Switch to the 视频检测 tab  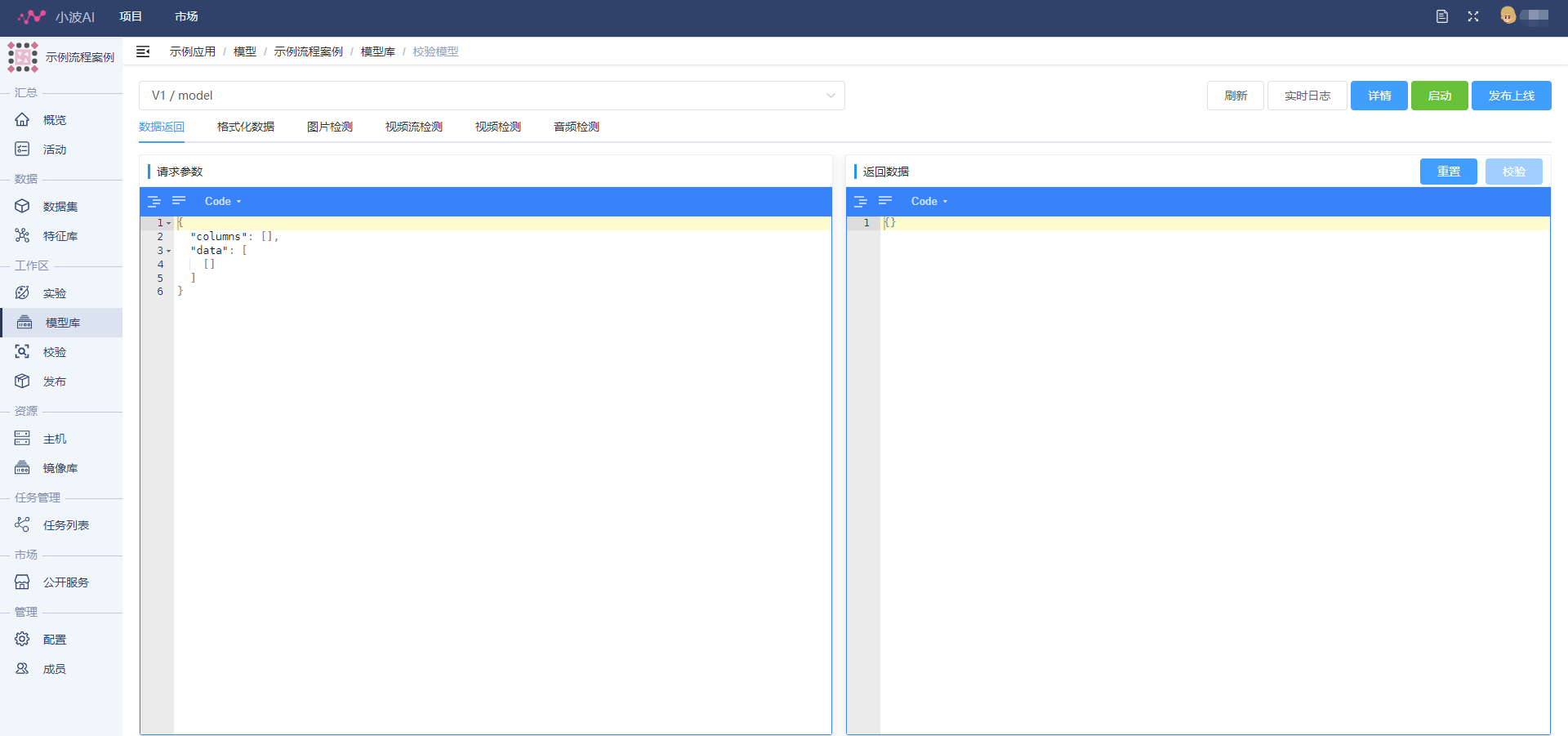click(x=498, y=127)
